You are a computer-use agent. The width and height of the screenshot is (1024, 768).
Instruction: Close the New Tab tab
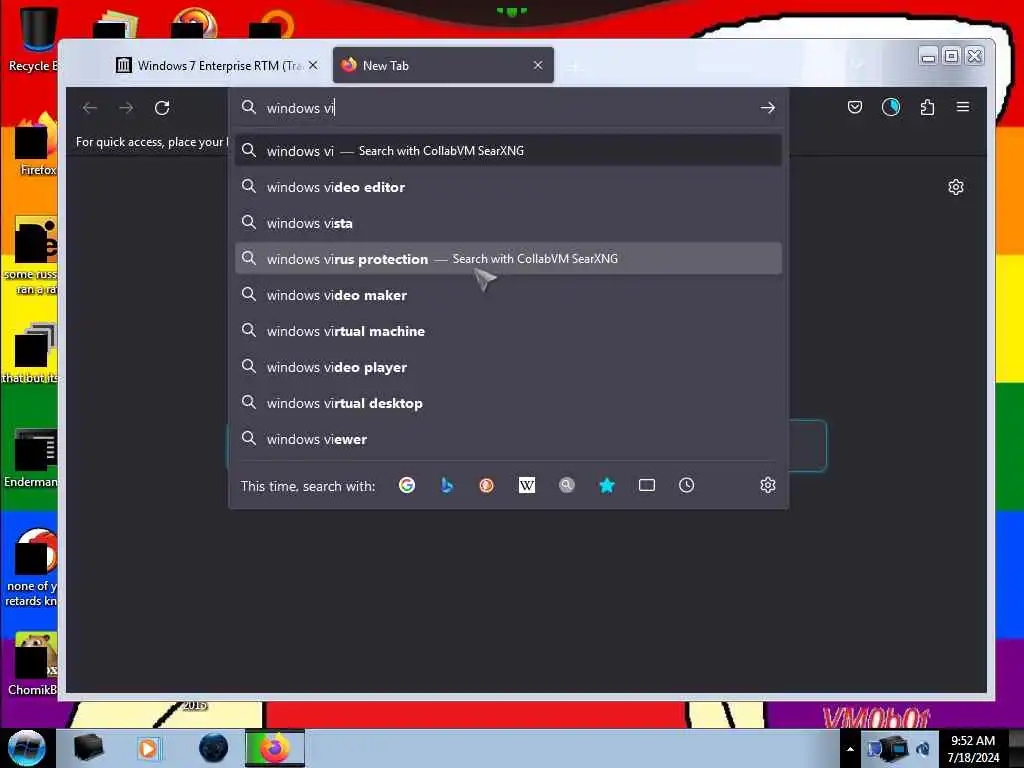tap(537, 65)
